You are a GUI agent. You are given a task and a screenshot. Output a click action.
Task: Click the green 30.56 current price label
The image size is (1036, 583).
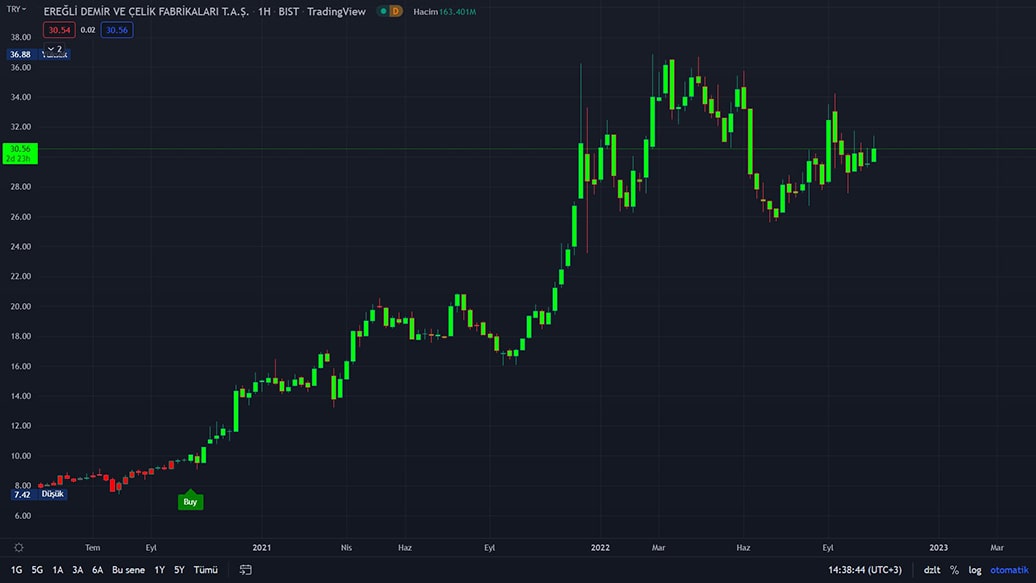pyautogui.click(x=20, y=153)
